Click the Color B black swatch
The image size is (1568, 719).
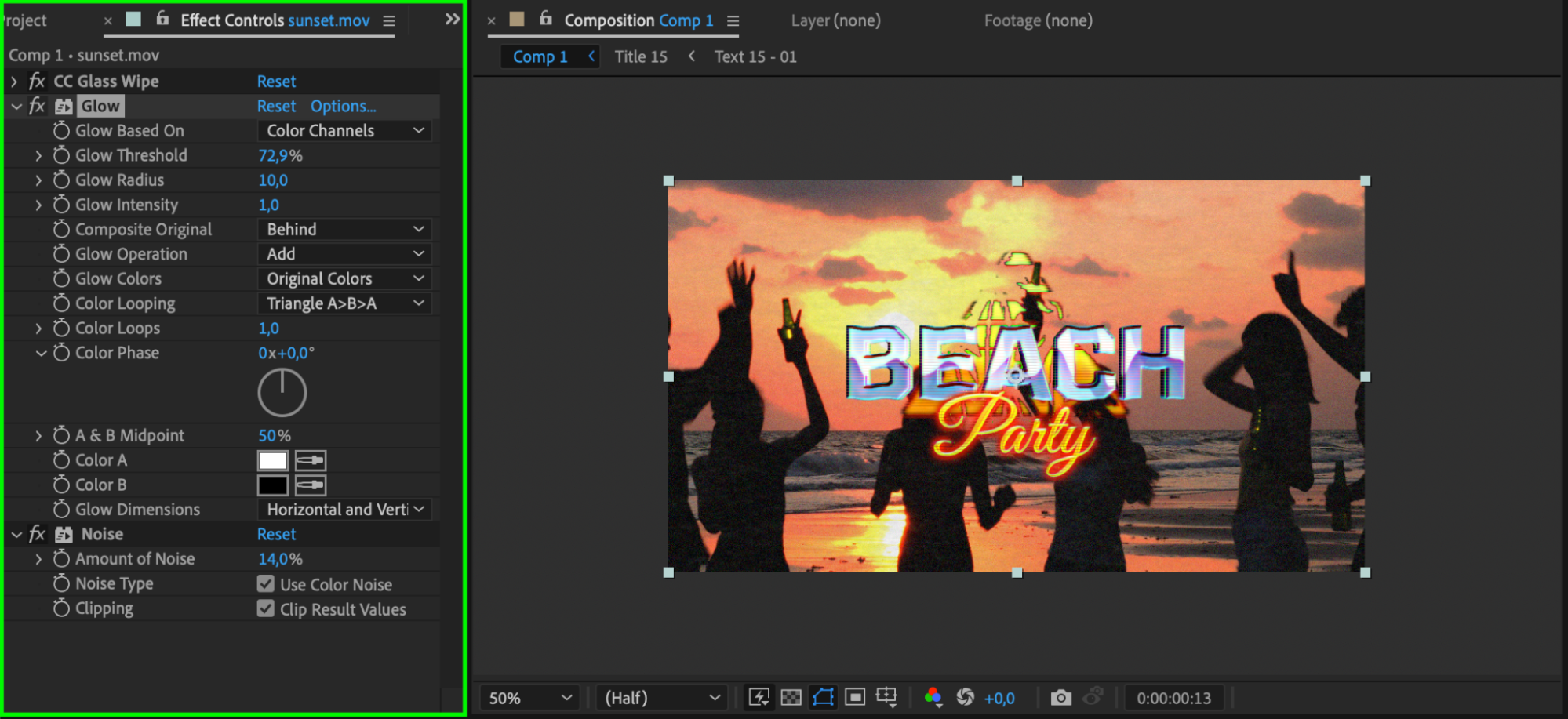[273, 485]
